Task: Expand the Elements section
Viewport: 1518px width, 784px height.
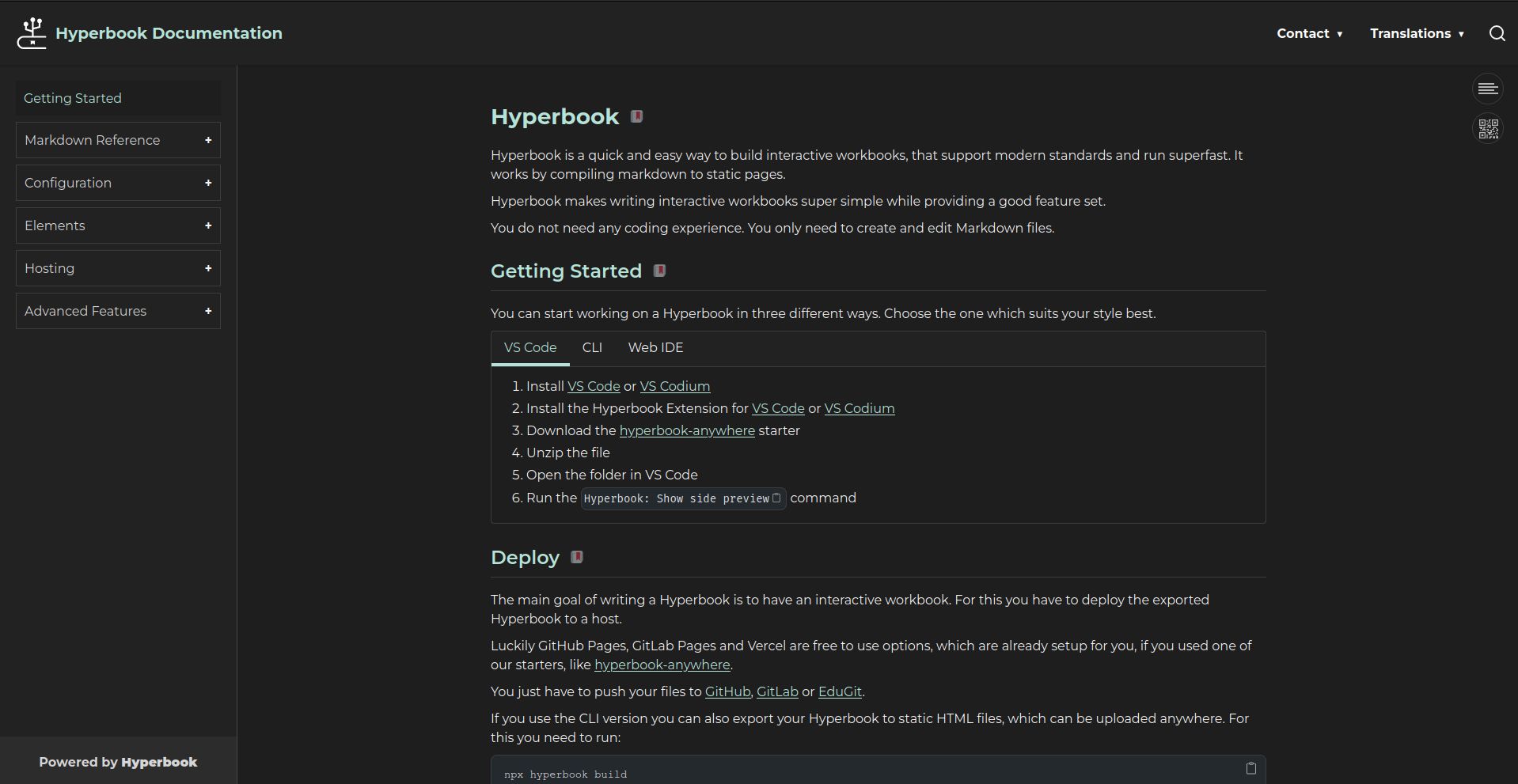Action: pyautogui.click(x=207, y=225)
